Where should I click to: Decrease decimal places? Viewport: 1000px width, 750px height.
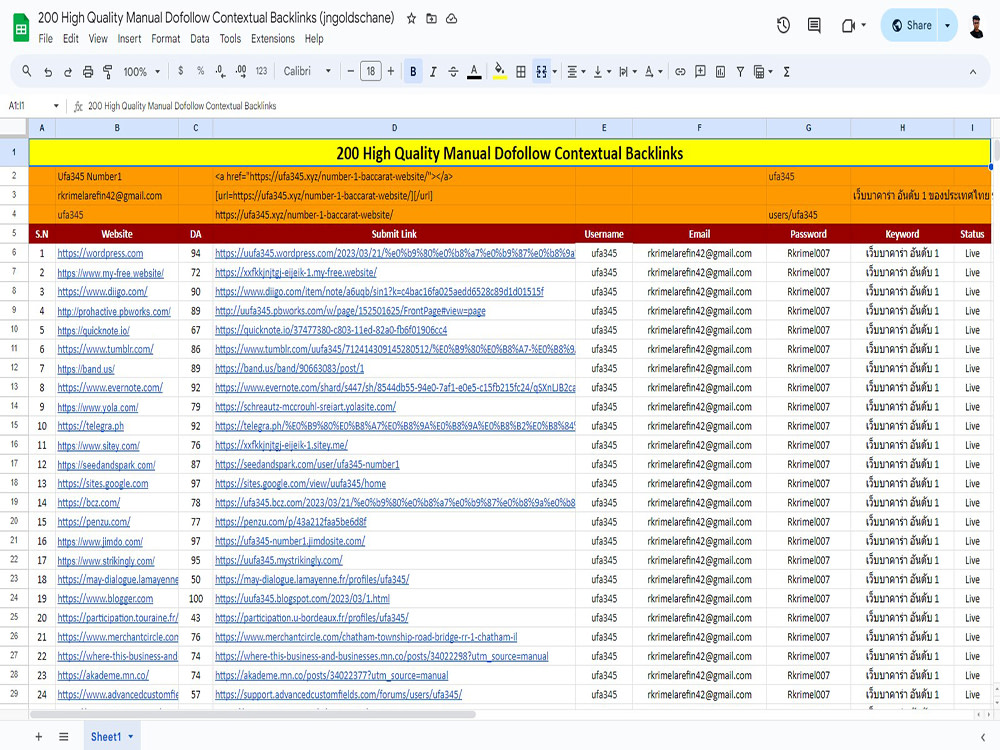click(220, 71)
